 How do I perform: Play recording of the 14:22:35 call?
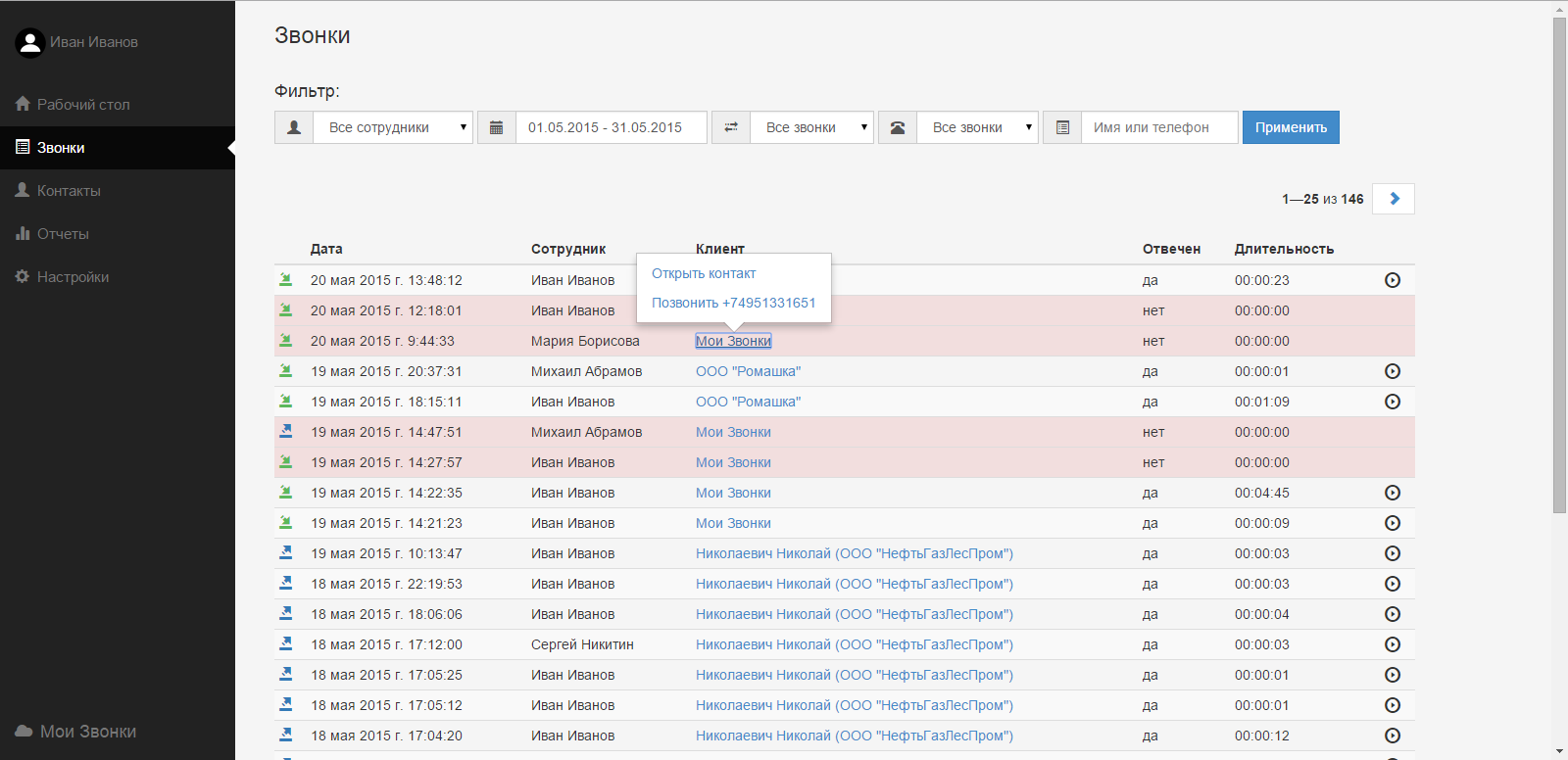pyautogui.click(x=1393, y=493)
